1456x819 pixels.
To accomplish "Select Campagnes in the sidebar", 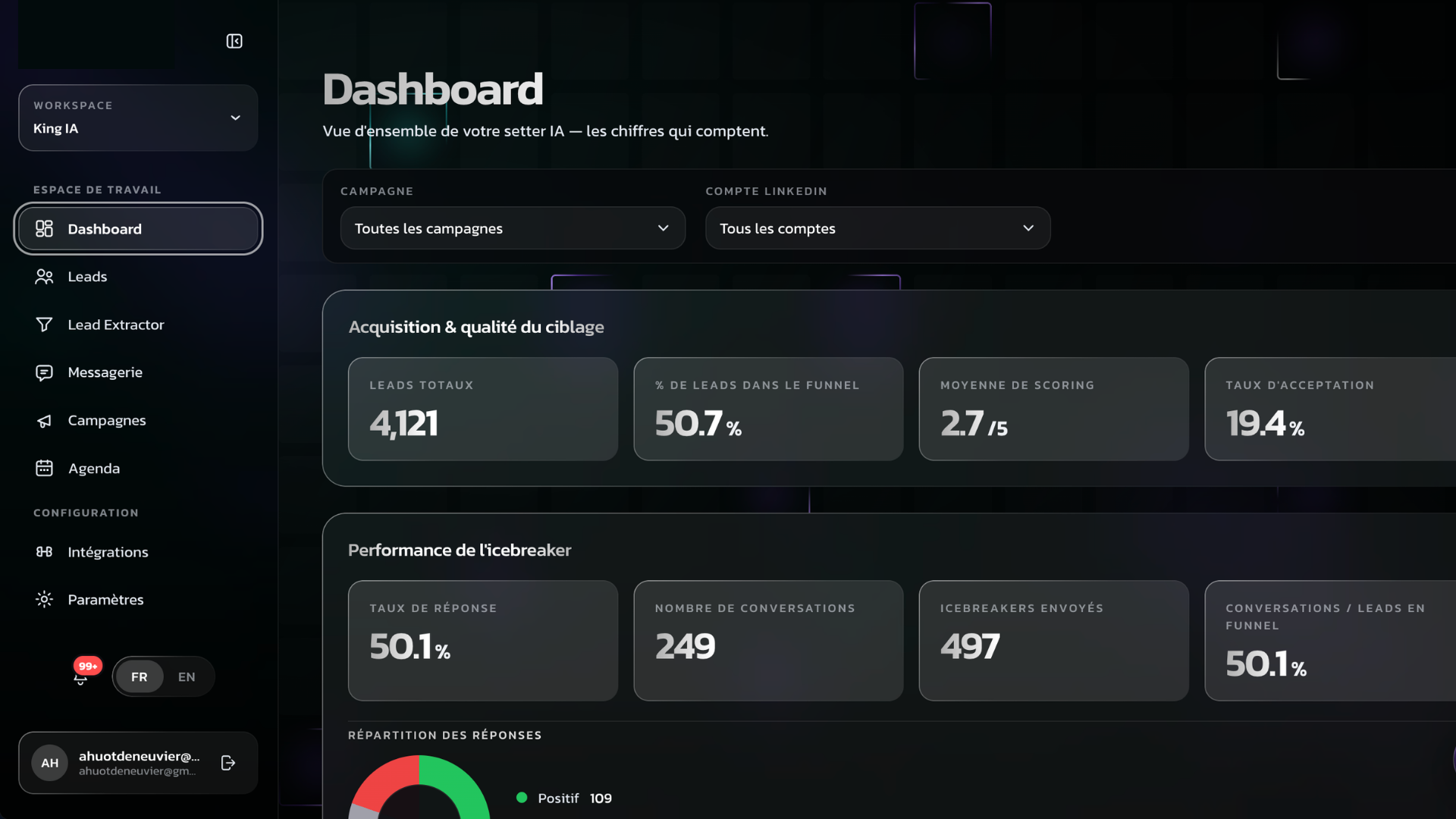I will point(138,420).
